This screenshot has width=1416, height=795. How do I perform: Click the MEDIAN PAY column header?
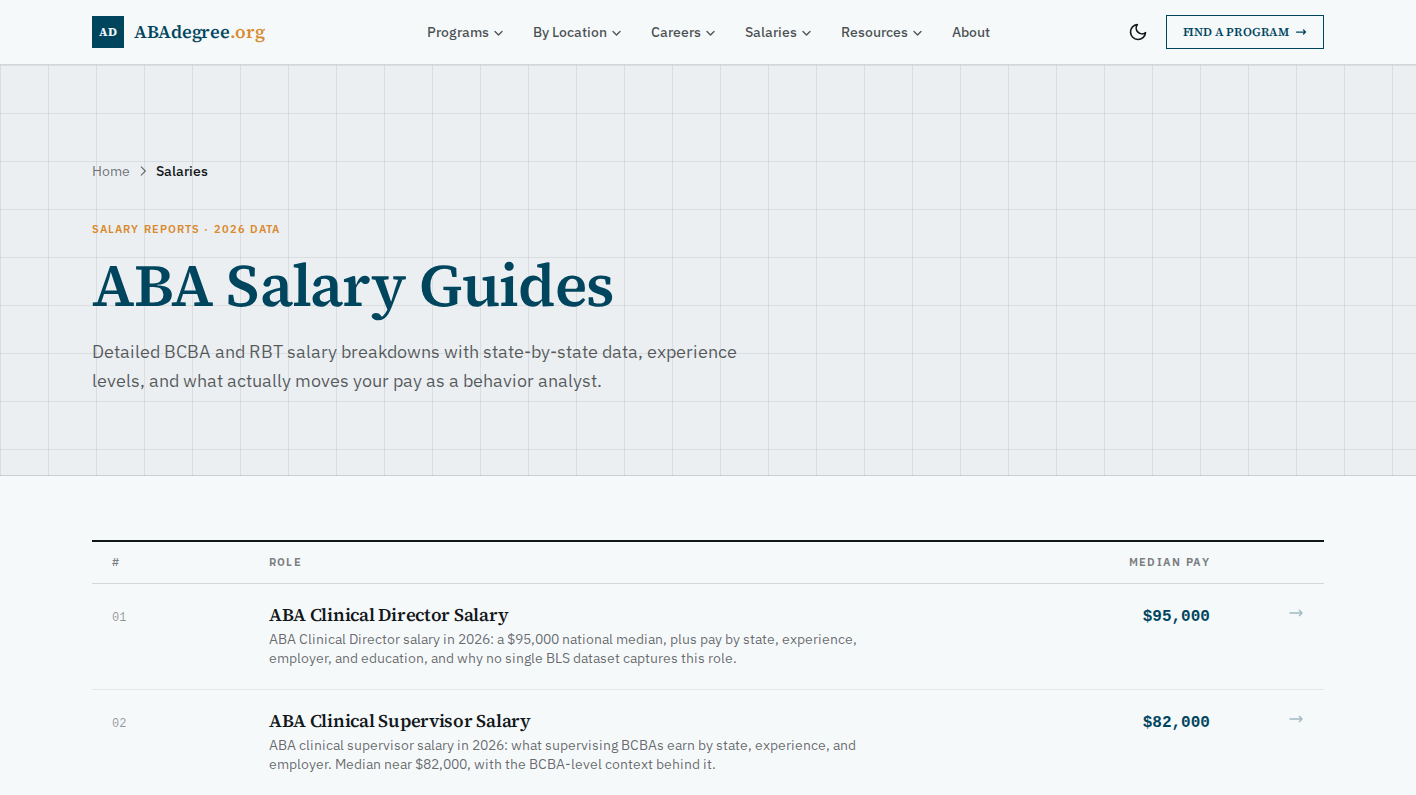(1169, 562)
